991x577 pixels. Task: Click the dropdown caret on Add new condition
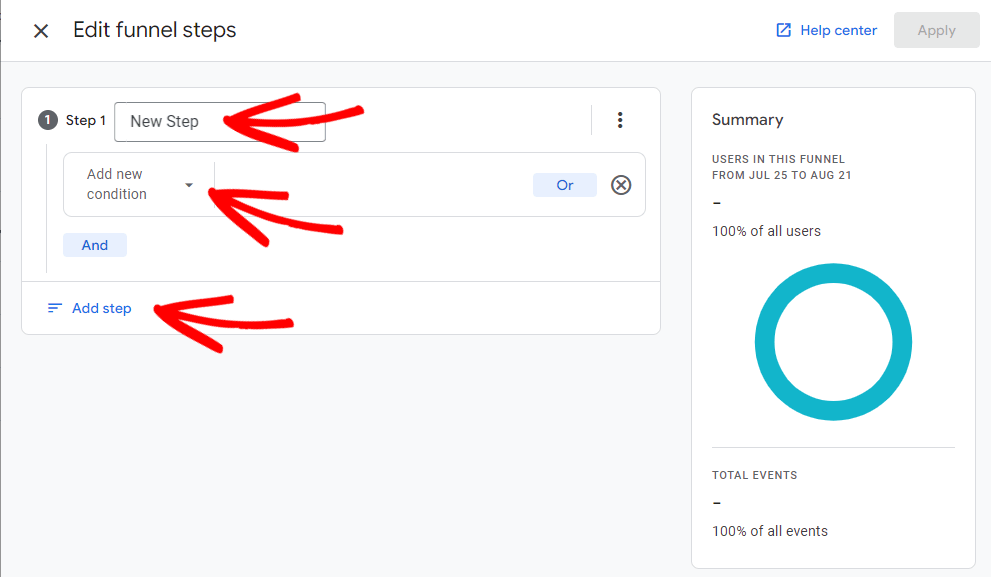188,184
